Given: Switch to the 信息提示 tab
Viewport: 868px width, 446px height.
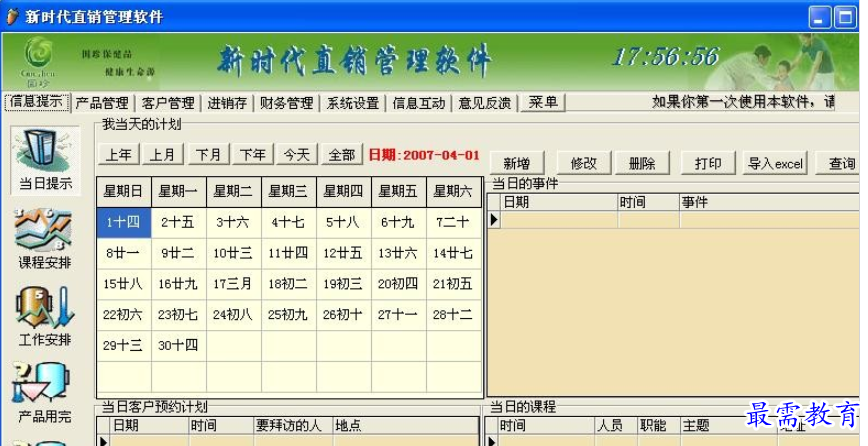Looking at the screenshot, I should [x=37, y=102].
